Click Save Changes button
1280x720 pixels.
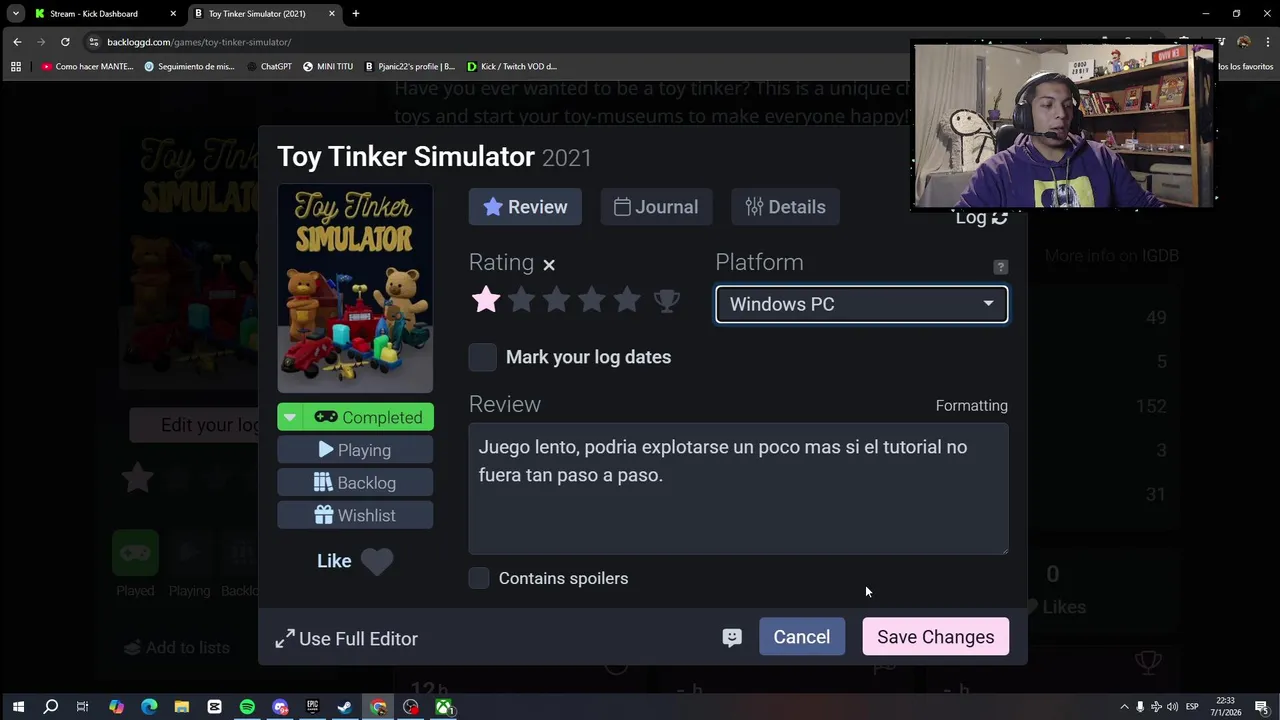pyautogui.click(x=936, y=637)
